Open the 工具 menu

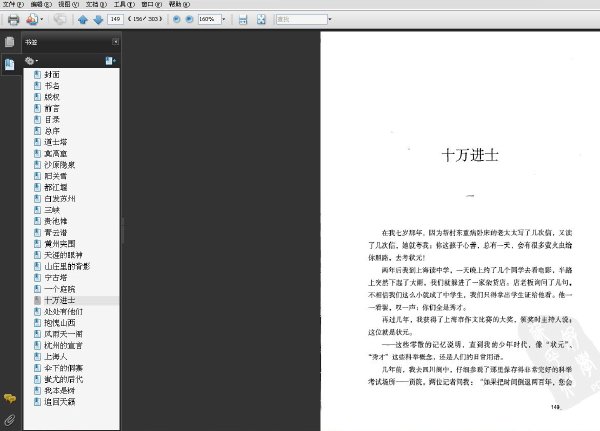coord(124,4)
